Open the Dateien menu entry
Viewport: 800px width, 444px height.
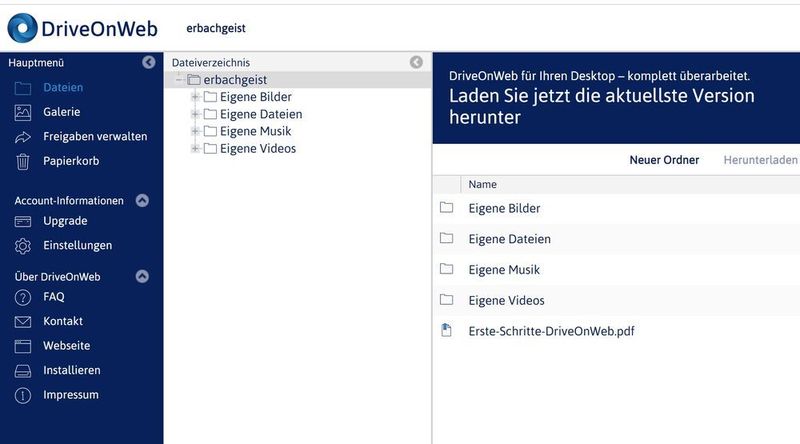(x=63, y=87)
